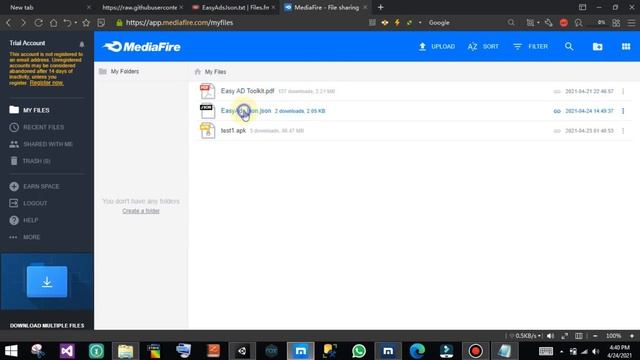Open Help in the sidebar
The width and height of the screenshot is (640, 360).
tap(24, 220)
